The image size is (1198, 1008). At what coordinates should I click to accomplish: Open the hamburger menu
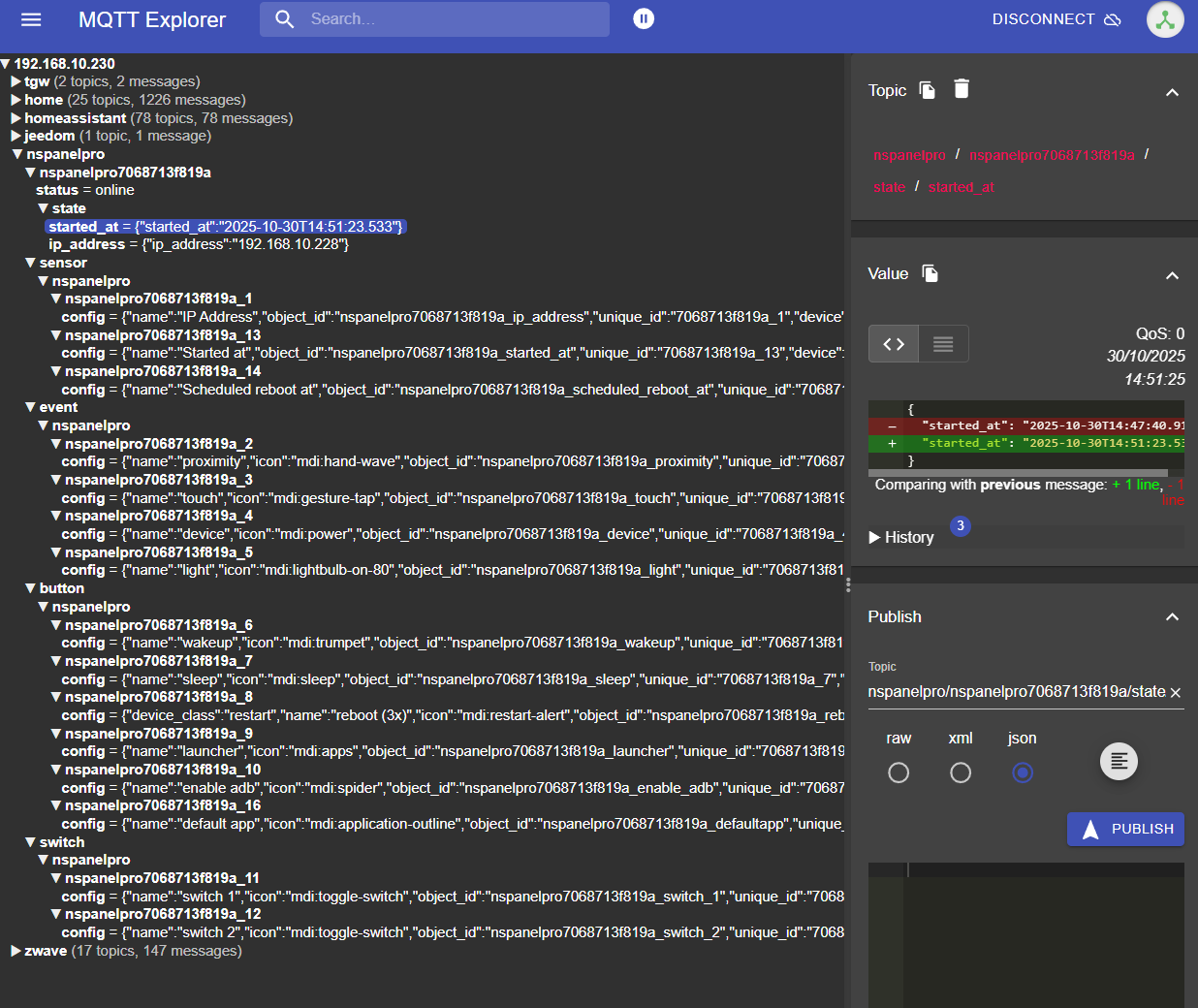point(31,19)
